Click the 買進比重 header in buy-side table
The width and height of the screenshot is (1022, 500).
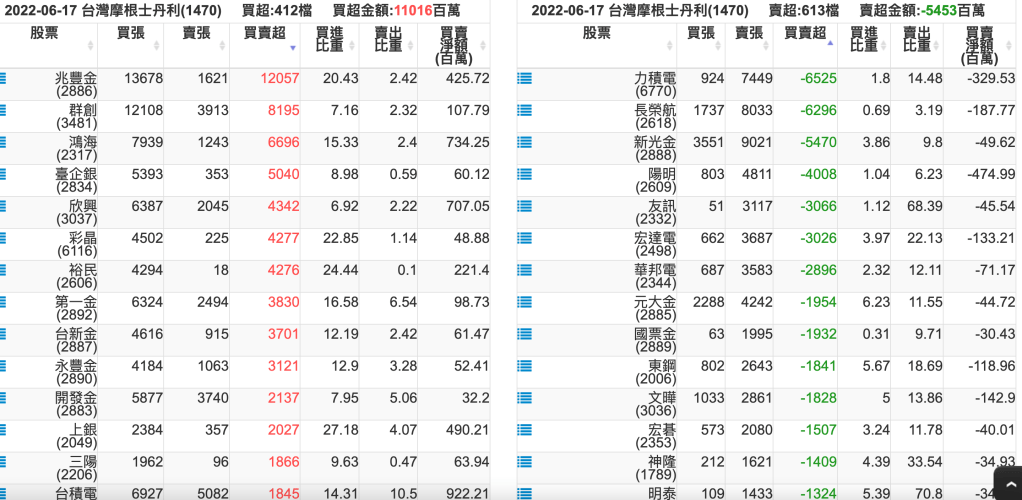[x=330, y=40]
